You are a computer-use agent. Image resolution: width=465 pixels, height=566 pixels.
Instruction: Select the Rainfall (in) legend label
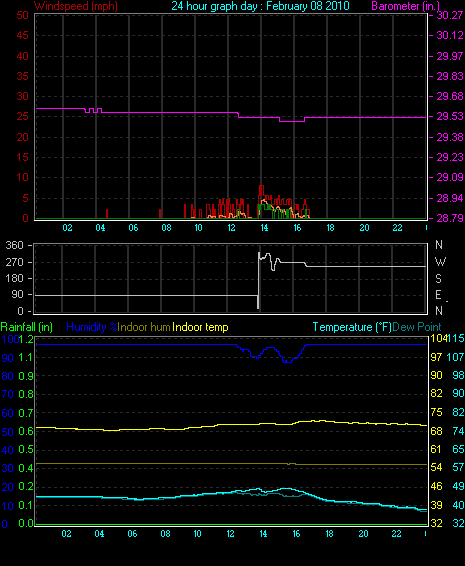pos(27,327)
